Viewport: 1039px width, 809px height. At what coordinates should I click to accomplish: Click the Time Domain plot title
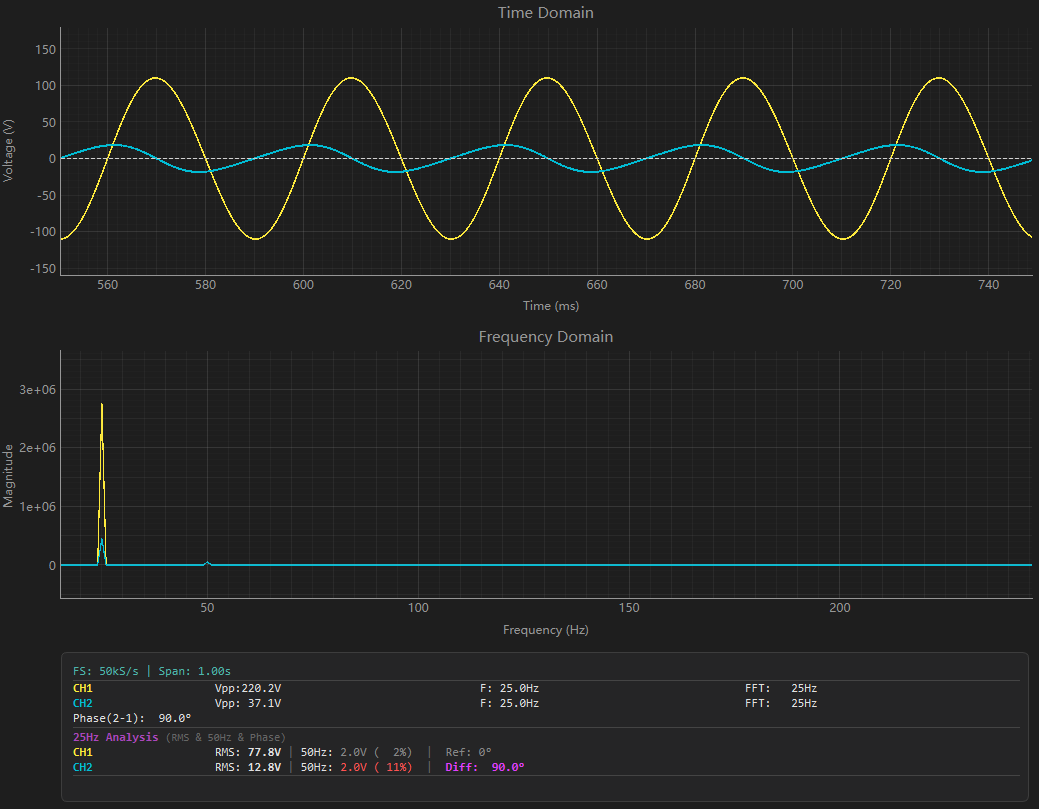coord(545,13)
